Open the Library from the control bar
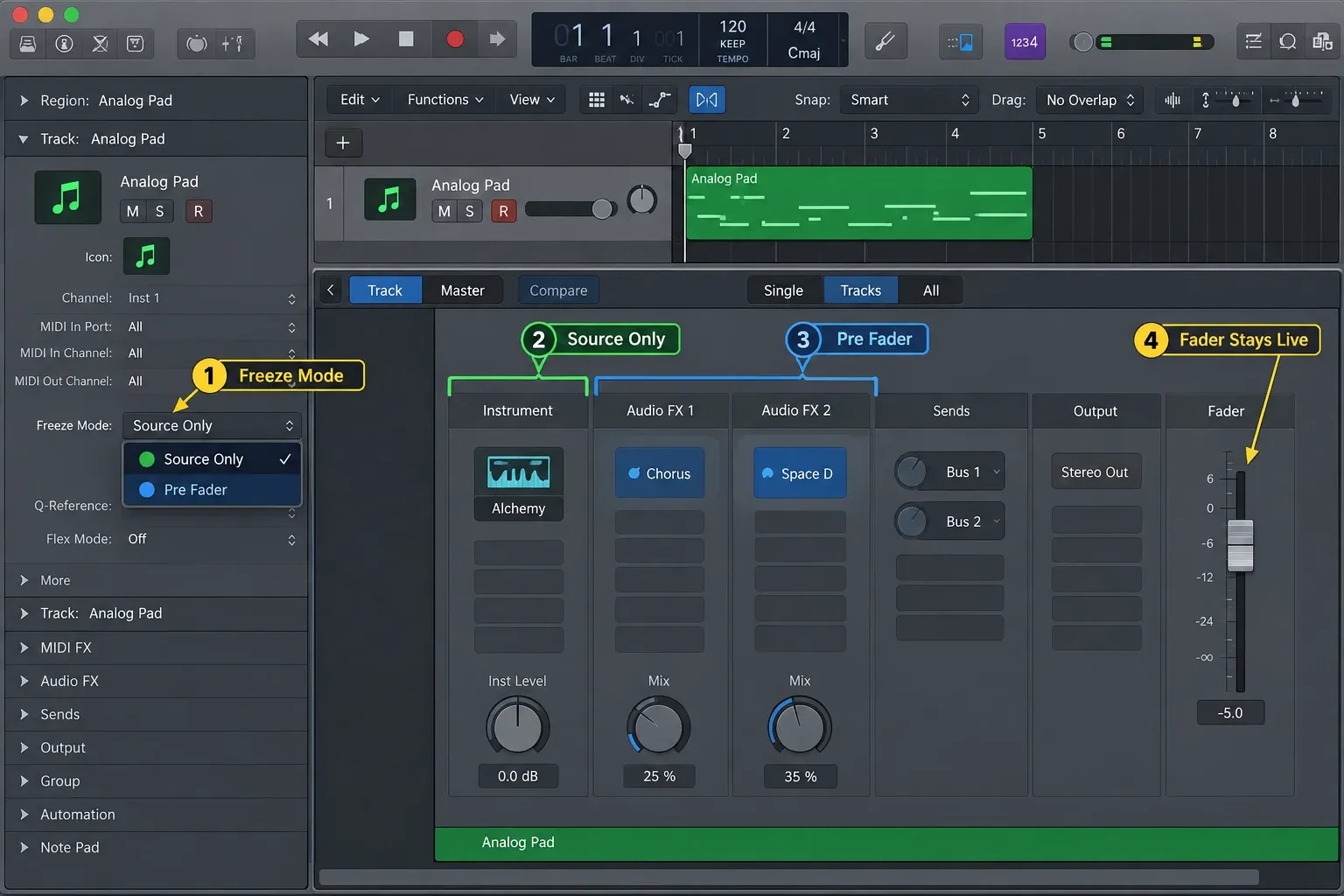 28,43
